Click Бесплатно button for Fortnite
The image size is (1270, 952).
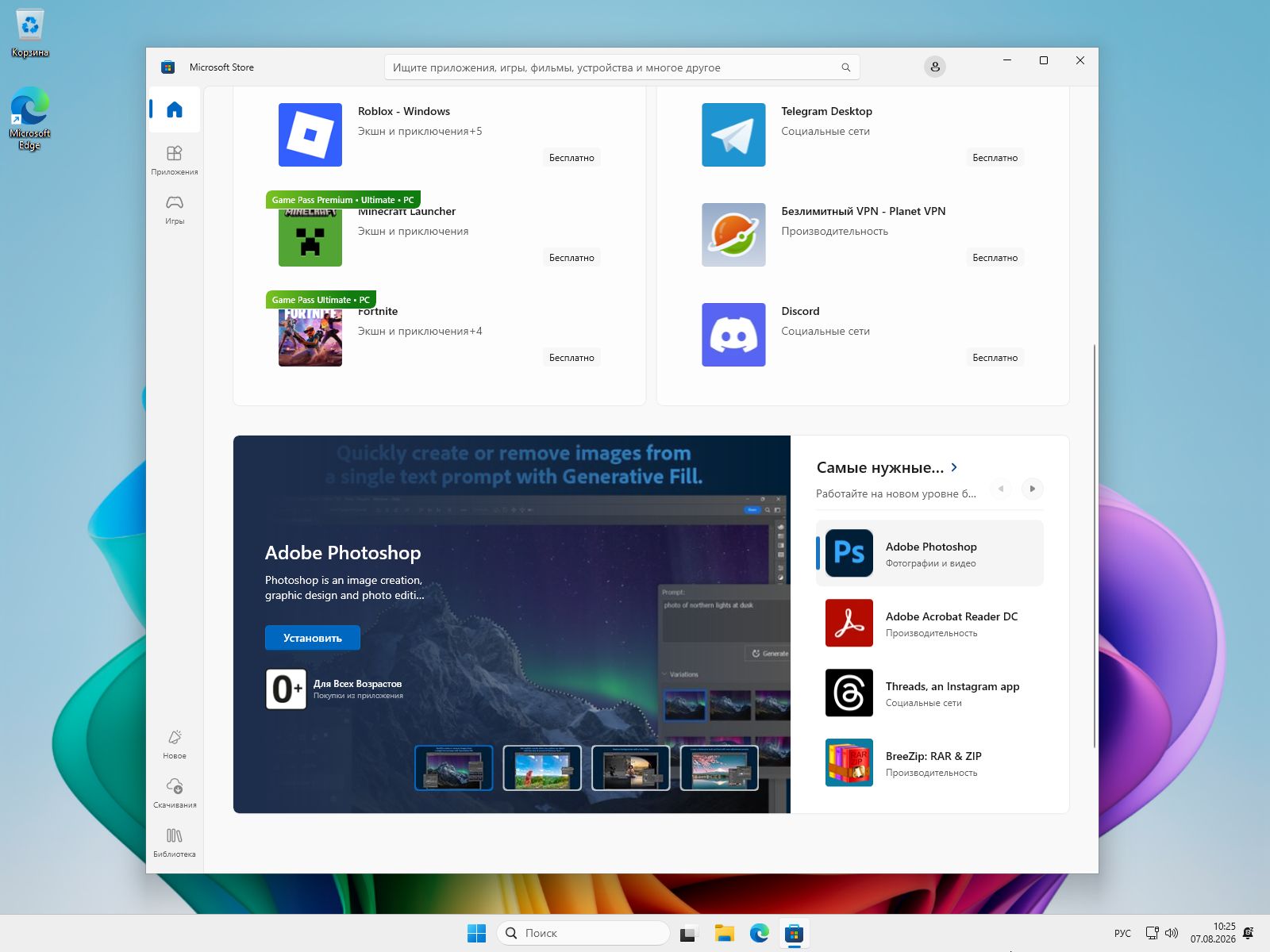(x=571, y=358)
